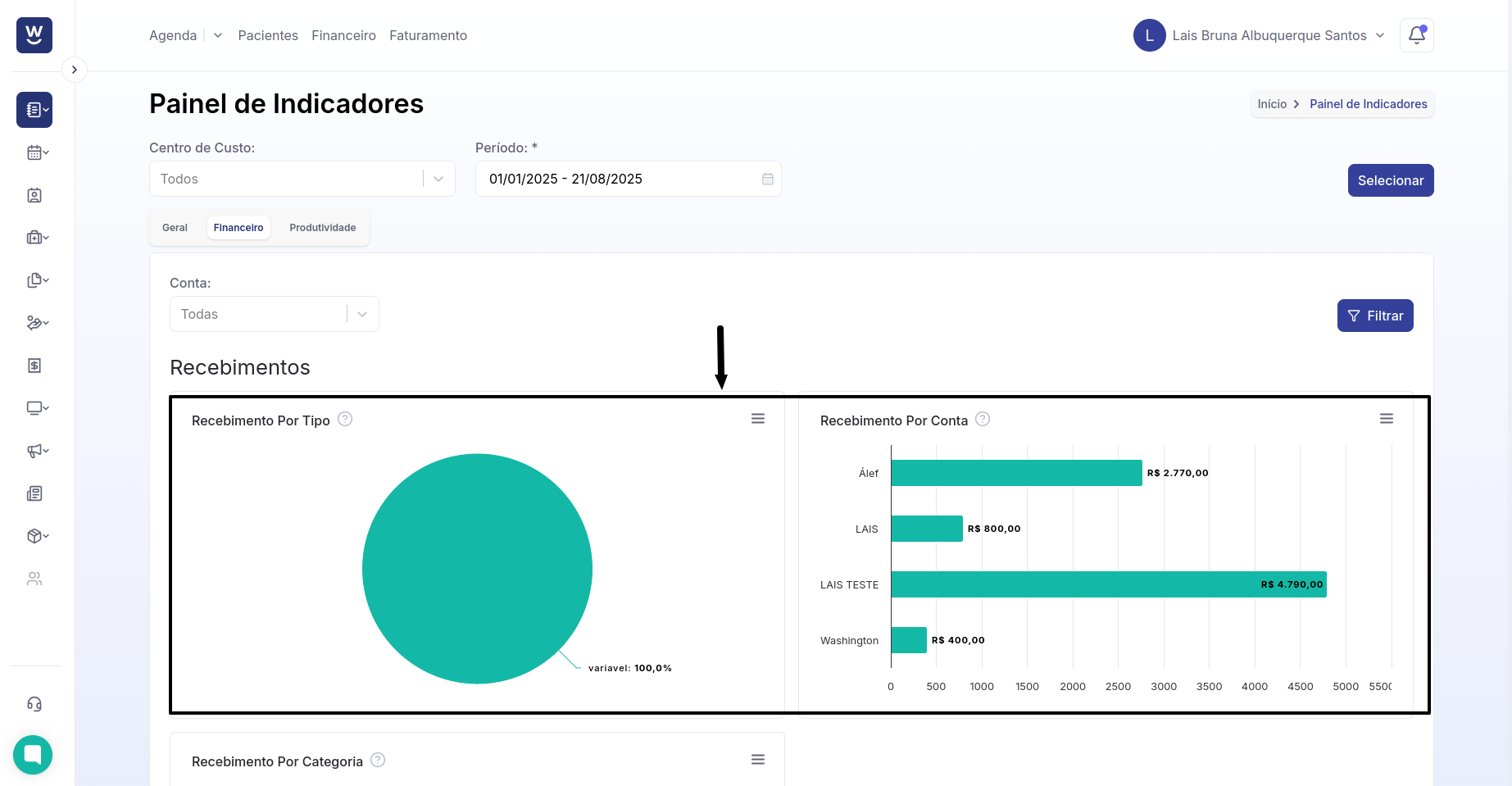Open the notebook reports sidebar icon

tap(34, 110)
